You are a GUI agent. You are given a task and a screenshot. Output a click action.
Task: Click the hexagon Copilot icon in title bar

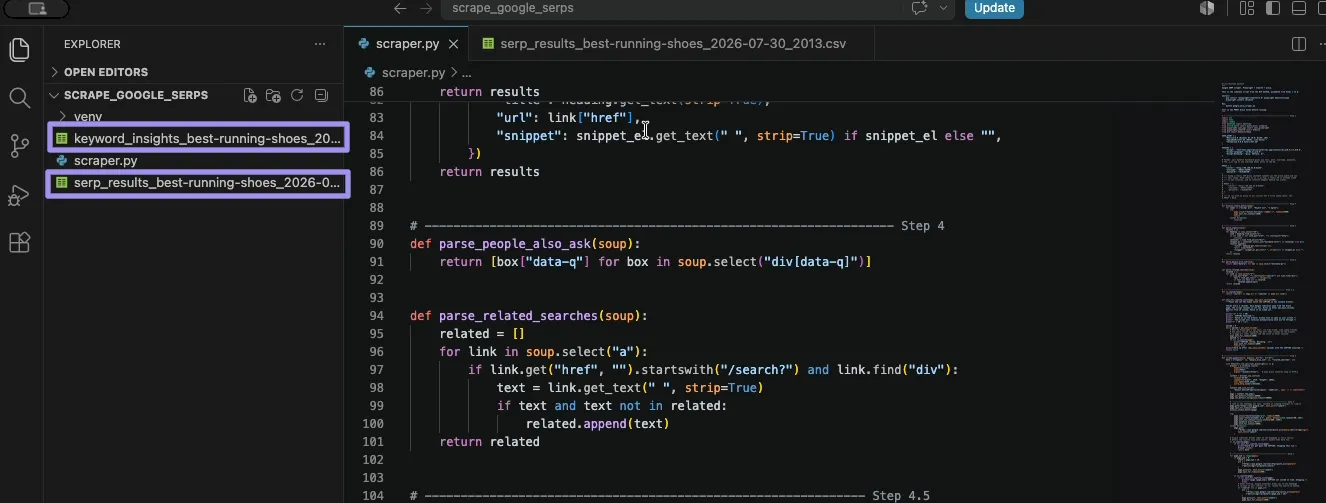point(1207,8)
